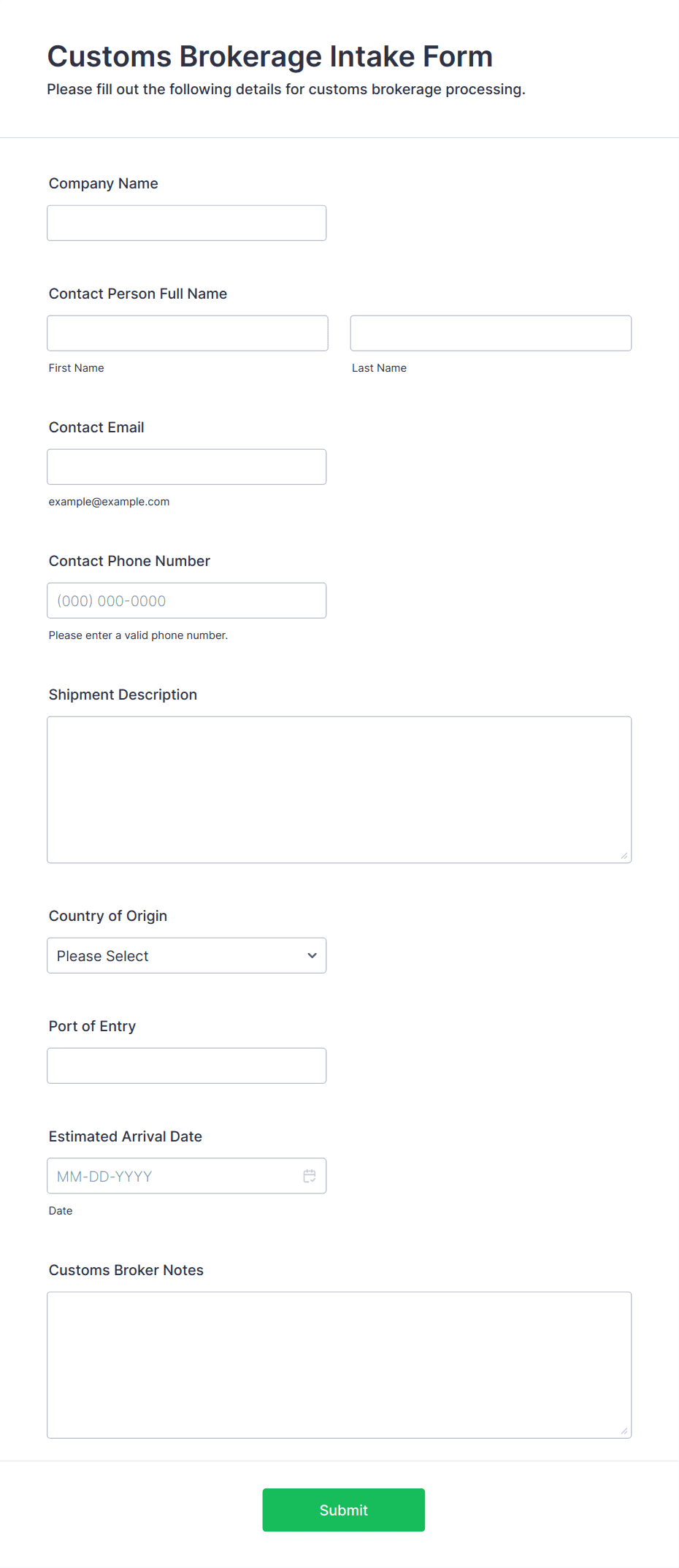
Task: Click the Company Name label
Action: pyautogui.click(x=104, y=183)
